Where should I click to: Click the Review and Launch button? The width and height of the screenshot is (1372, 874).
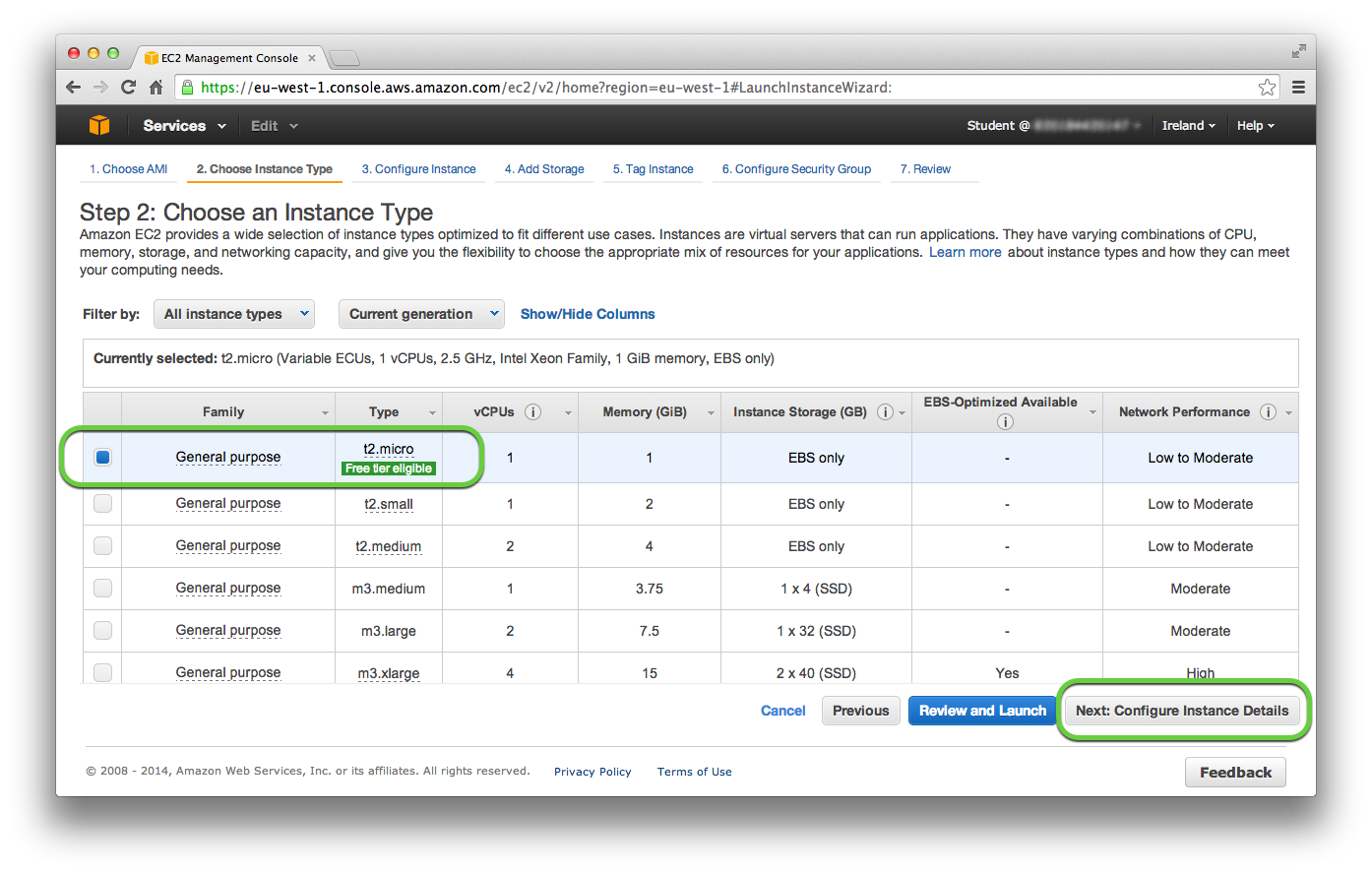click(x=982, y=711)
